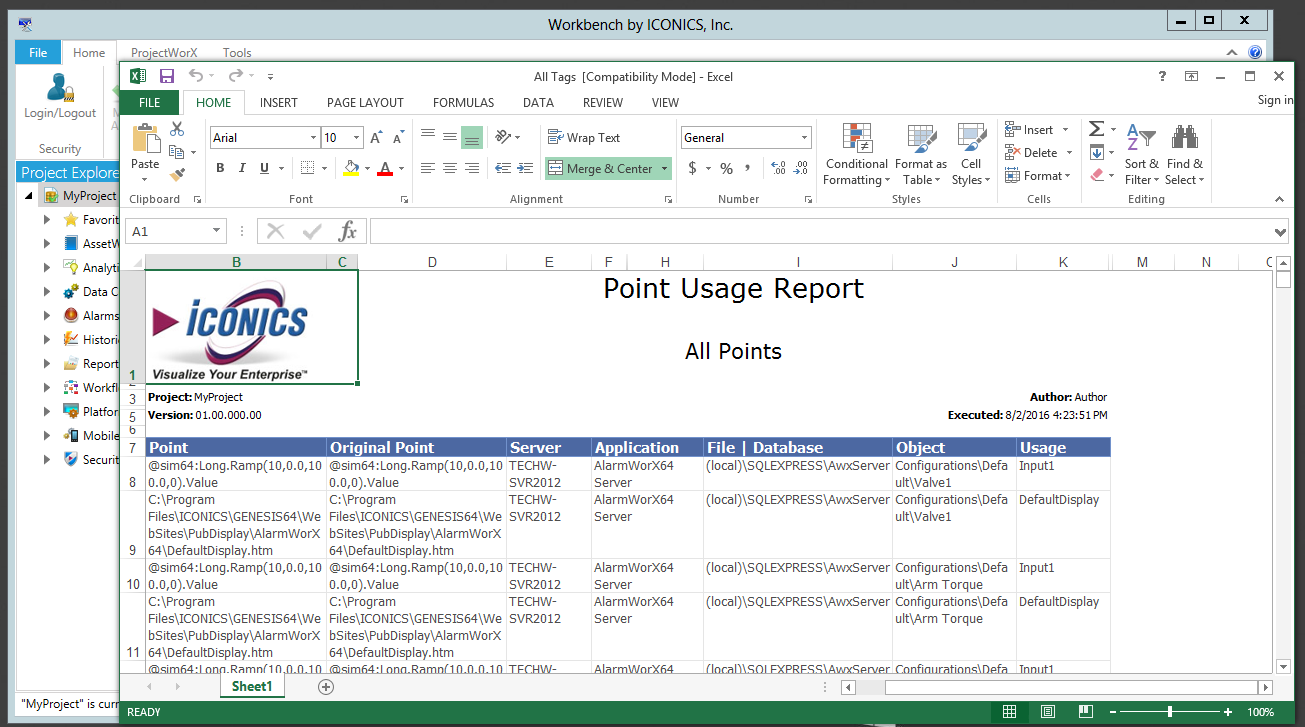The height and width of the screenshot is (727, 1305).
Task: Click the green FILE button
Action: coord(150,102)
